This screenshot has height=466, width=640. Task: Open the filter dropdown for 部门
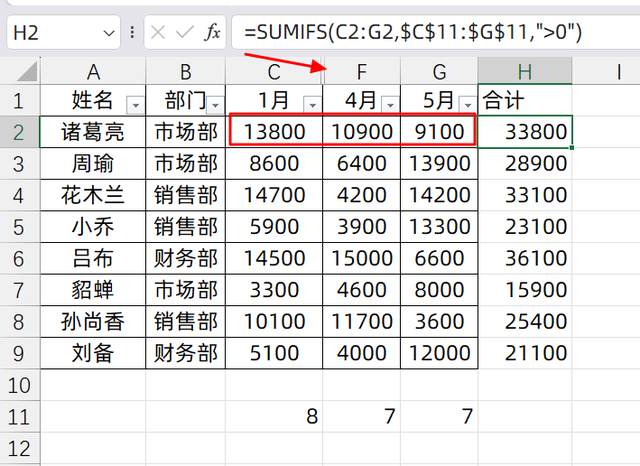(x=215, y=105)
